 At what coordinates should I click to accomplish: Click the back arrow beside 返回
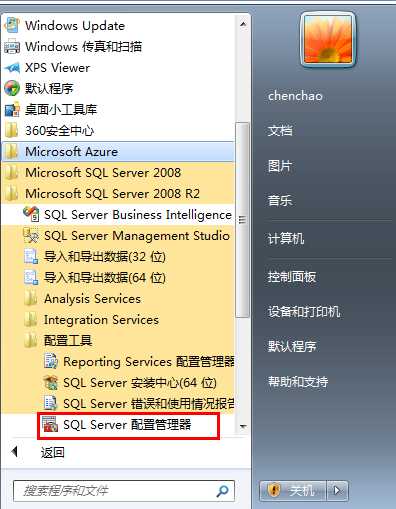(14, 452)
